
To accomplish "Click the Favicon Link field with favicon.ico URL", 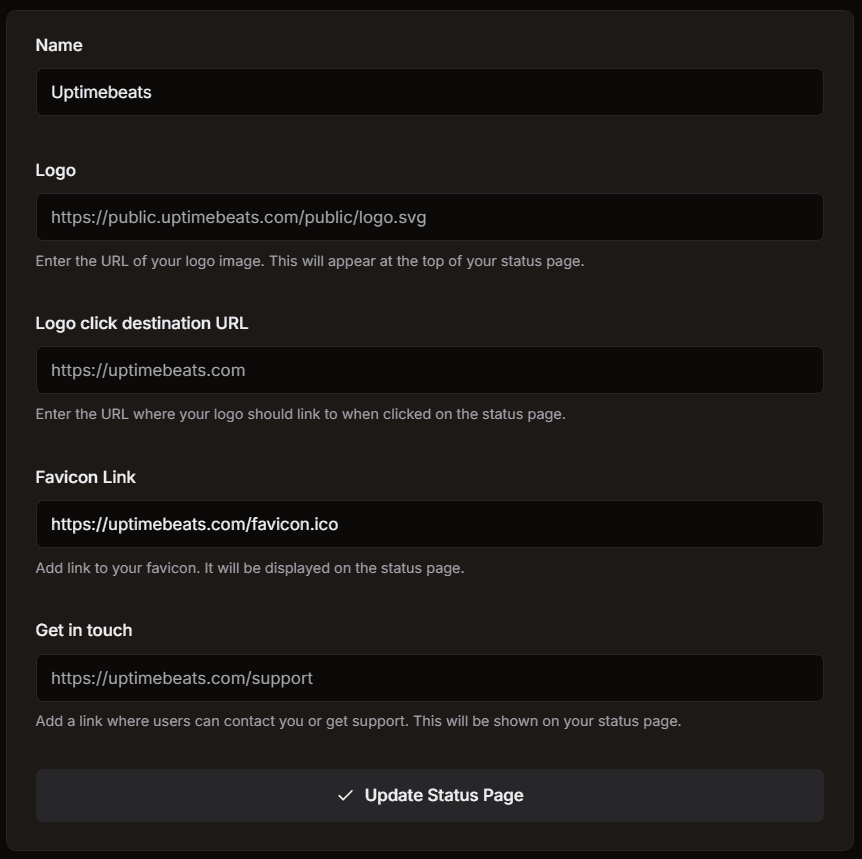I will click(x=430, y=524).
